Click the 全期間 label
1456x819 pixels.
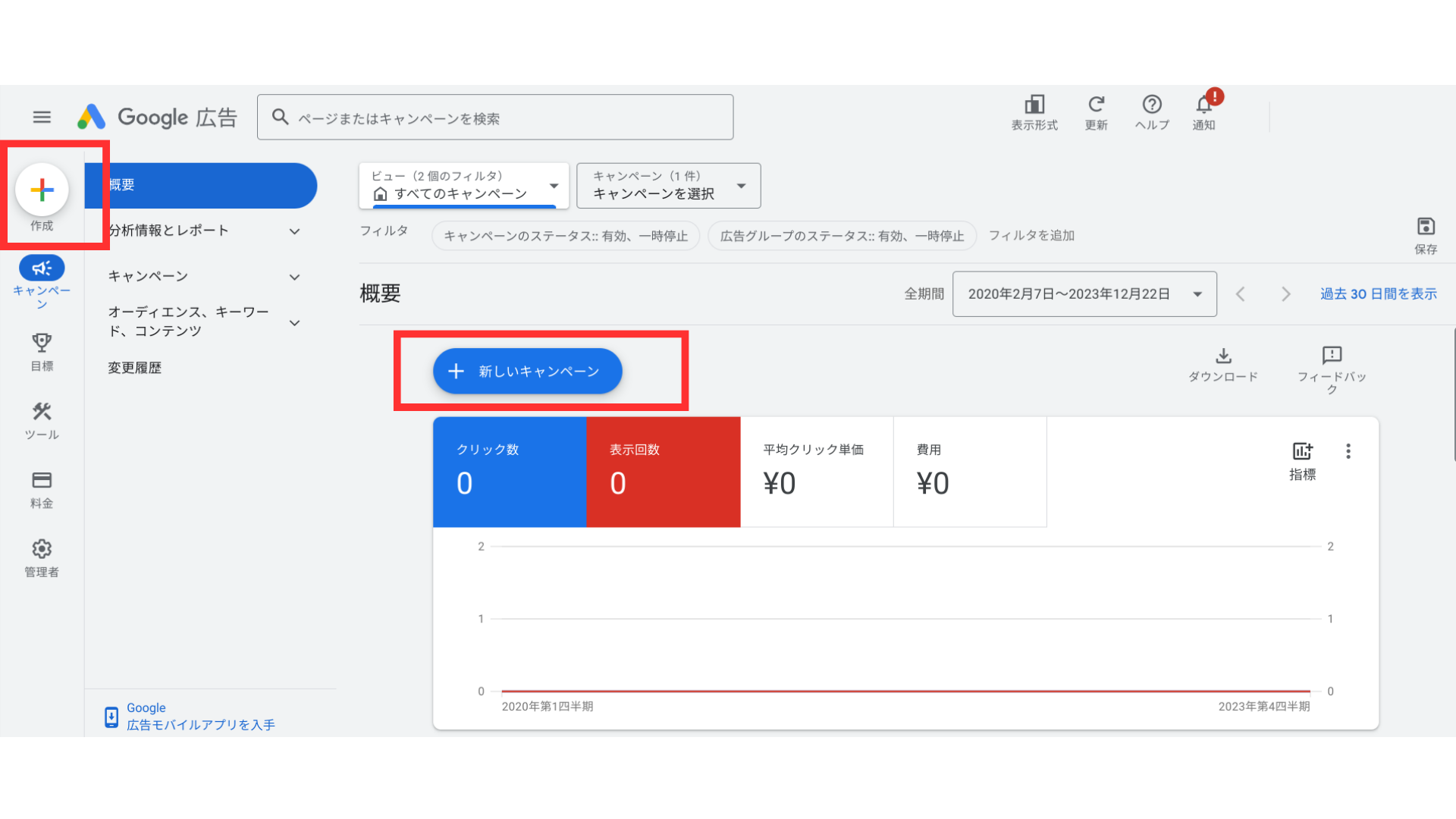pyautogui.click(x=924, y=294)
